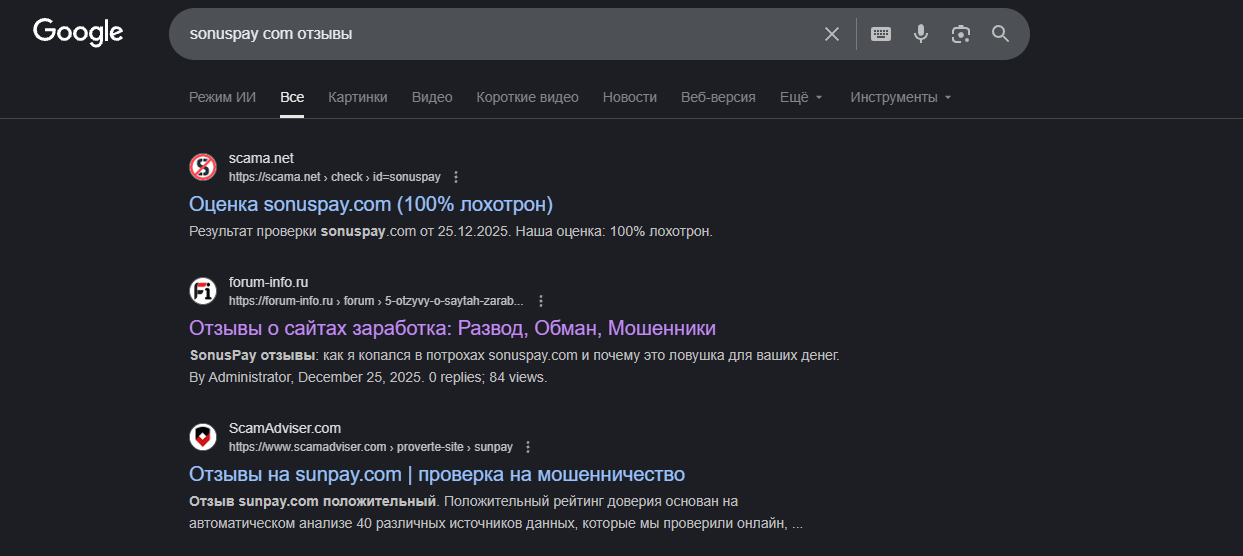Open Google Lens image search icon
Viewport: 1243px width, 556px height.
point(961,34)
